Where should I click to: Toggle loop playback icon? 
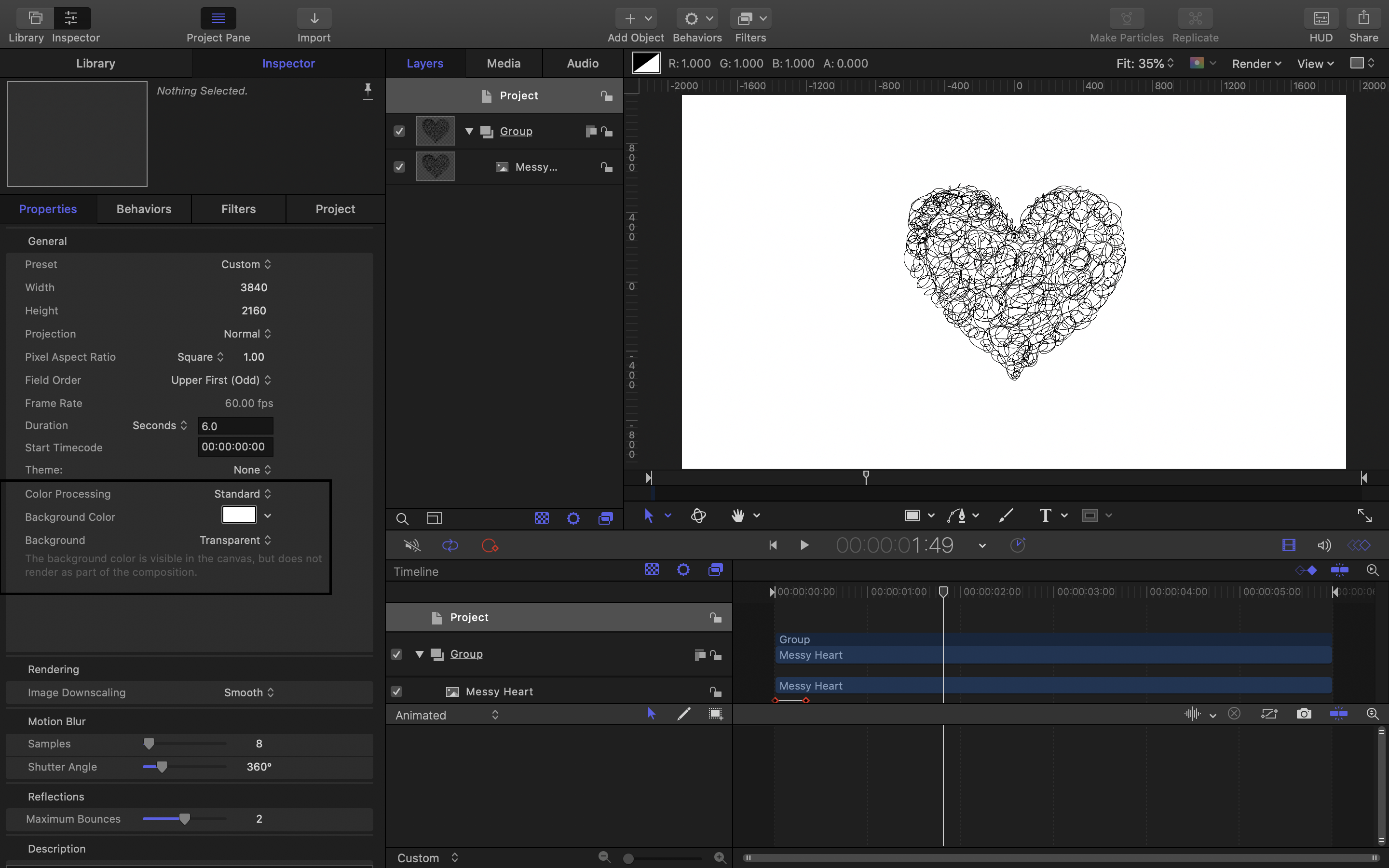pyautogui.click(x=450, y=545)
